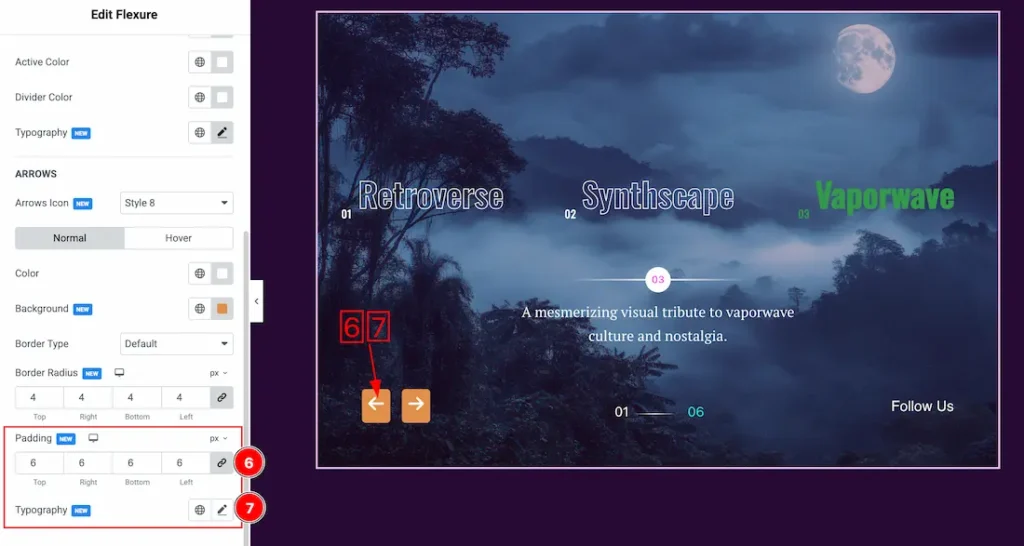Click the Padding Top input field
This screenshot has width=1024, height=546.
click(39, 463)
